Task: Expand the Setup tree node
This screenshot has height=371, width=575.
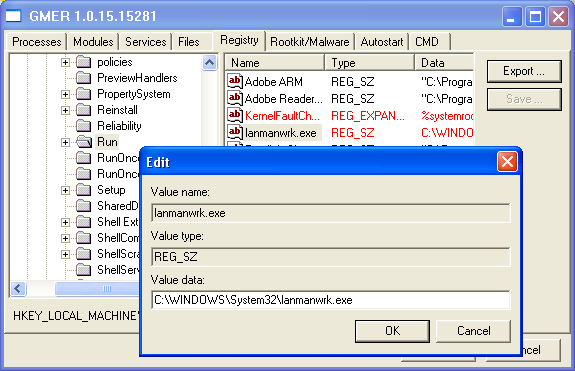Action: (65, 190)
